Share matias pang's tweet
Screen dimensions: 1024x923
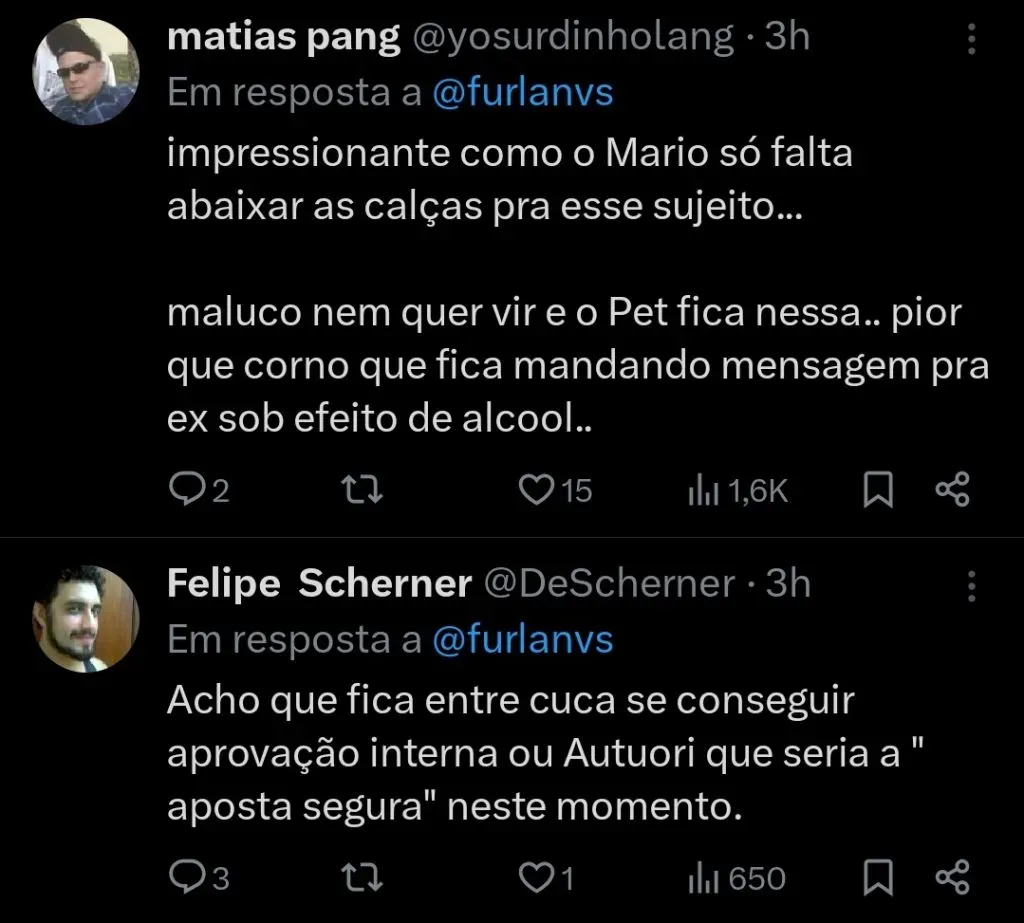coord(951,490)
